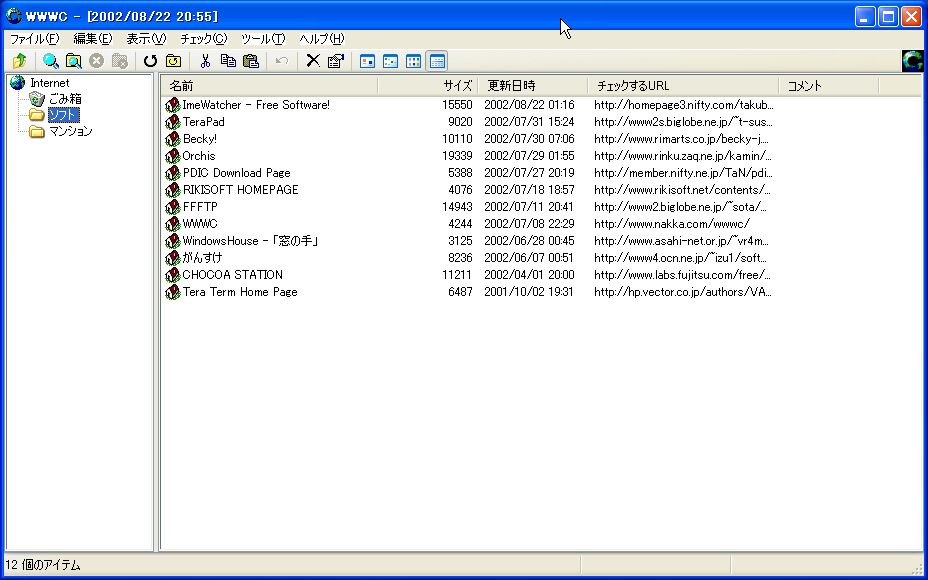Open the ツール(T) menu
Screen dimensions: 928x580
coord(263,39)
